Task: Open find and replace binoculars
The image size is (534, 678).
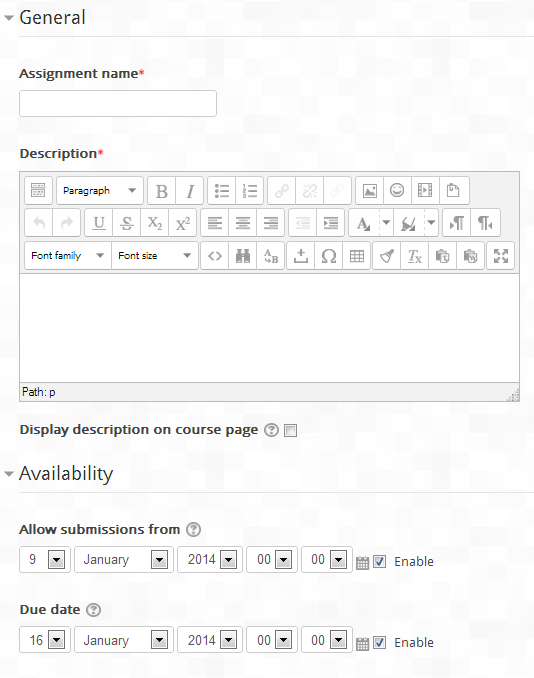Action: coord(243,256)
